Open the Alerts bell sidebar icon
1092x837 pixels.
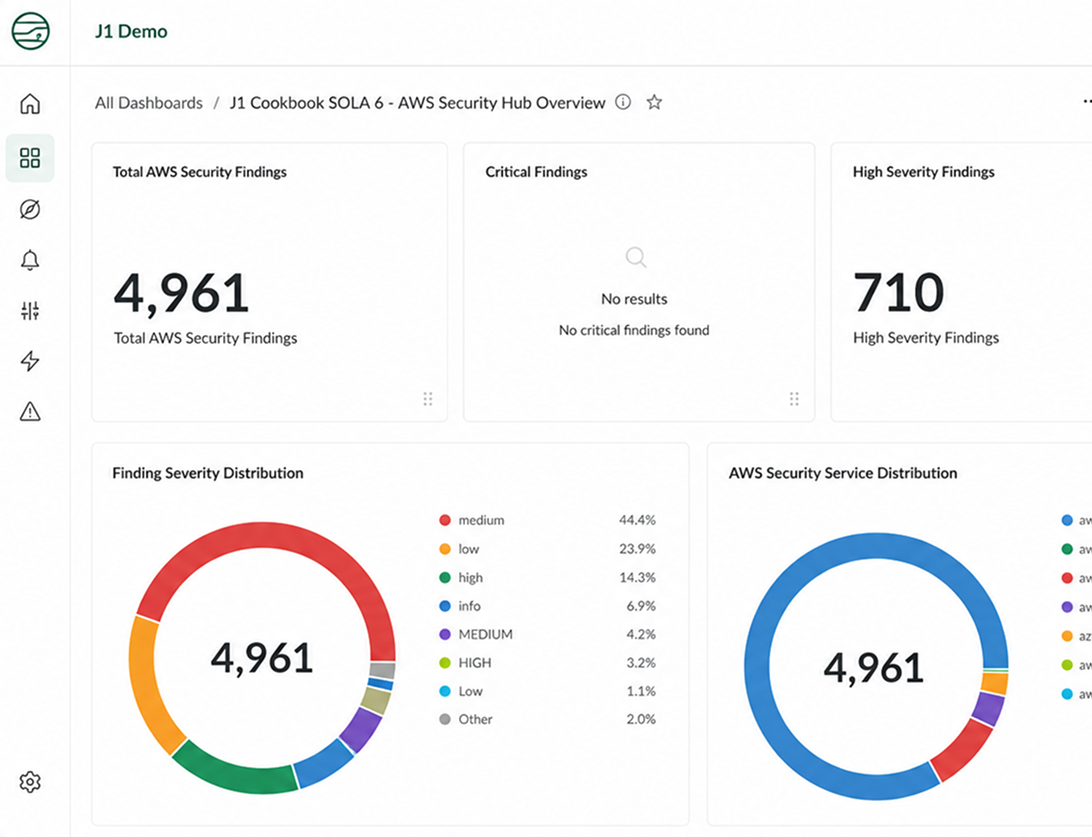tap(30, 260)
